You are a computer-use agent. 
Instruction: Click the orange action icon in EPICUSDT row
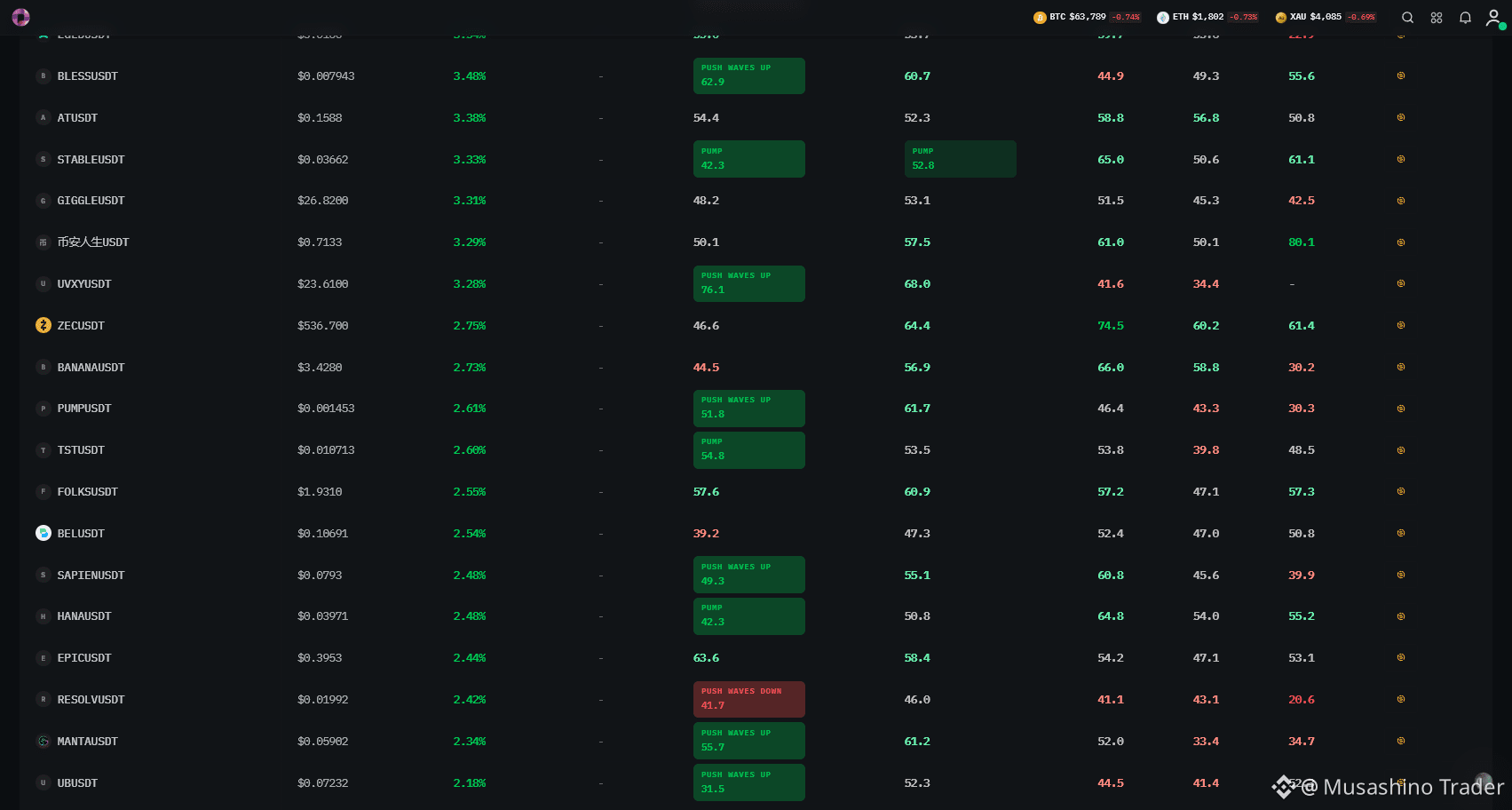(1401, 657)
